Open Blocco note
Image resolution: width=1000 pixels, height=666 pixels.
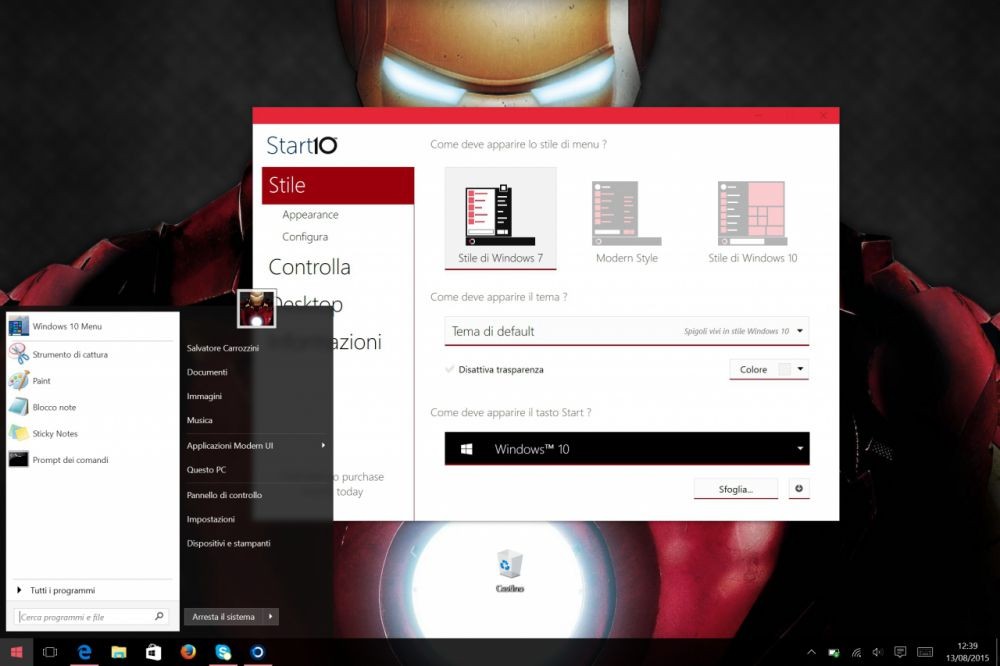pyautogui.click(x=92, y=407)
